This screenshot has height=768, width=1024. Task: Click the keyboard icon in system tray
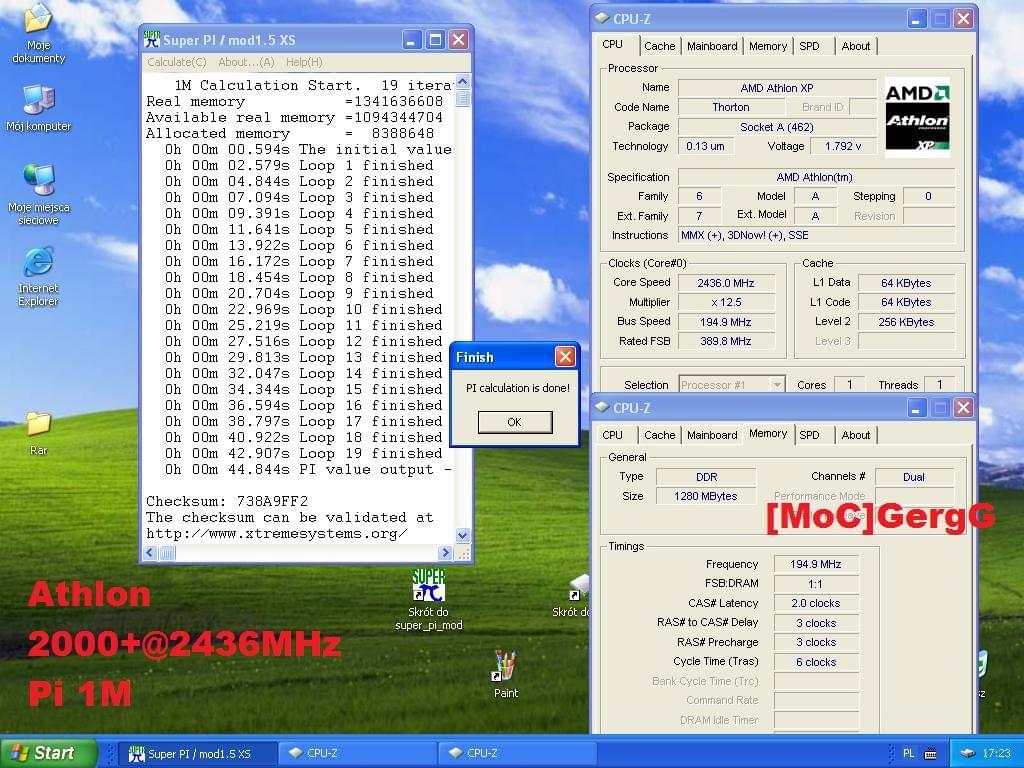(x=931, y=754)
